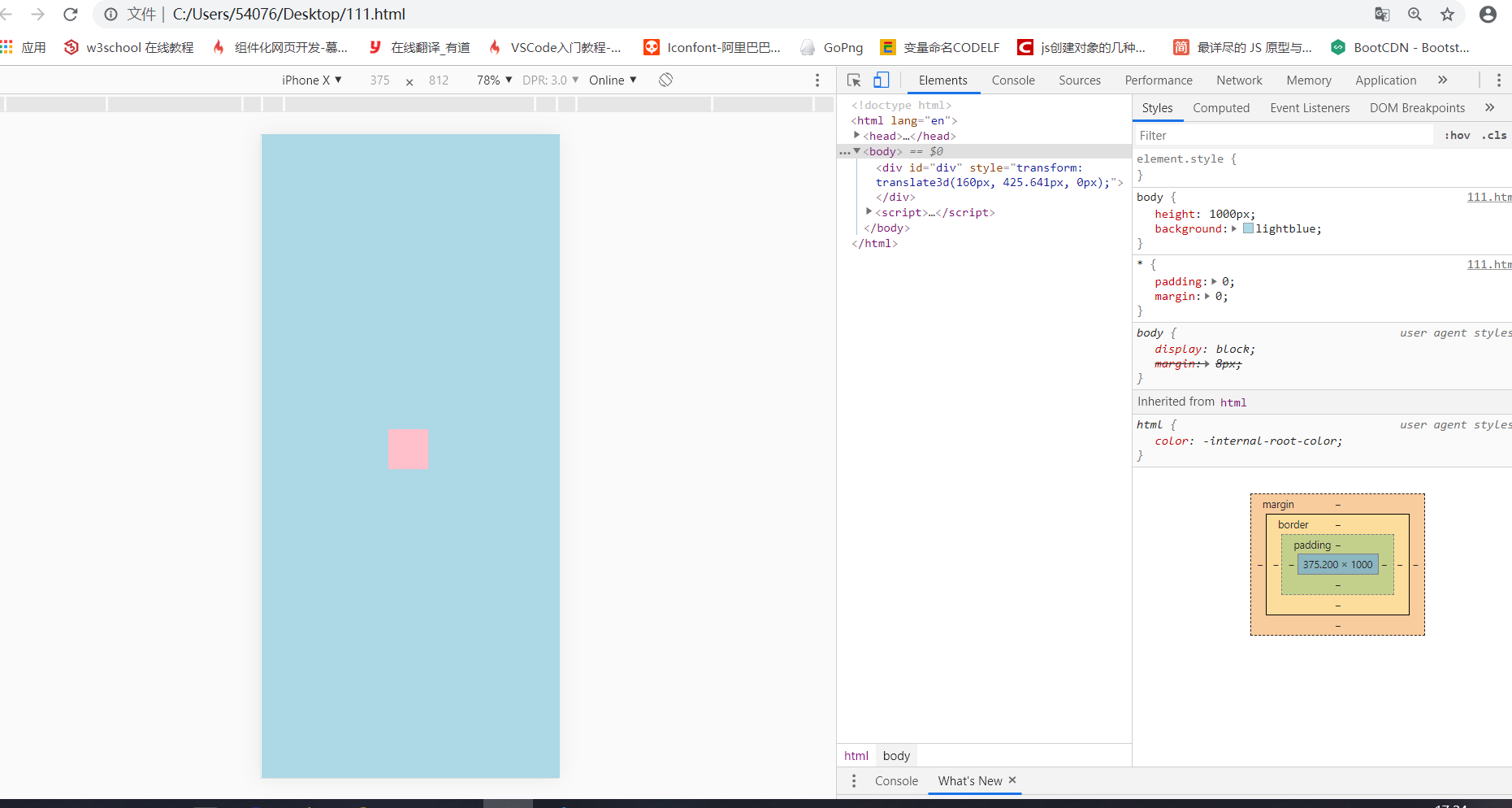The width and height of the screenshot is (1512, 808).
Task: Open DOM Breakpoints sidebar tab
Action: pyautogui.click(x=1417, y=108)
